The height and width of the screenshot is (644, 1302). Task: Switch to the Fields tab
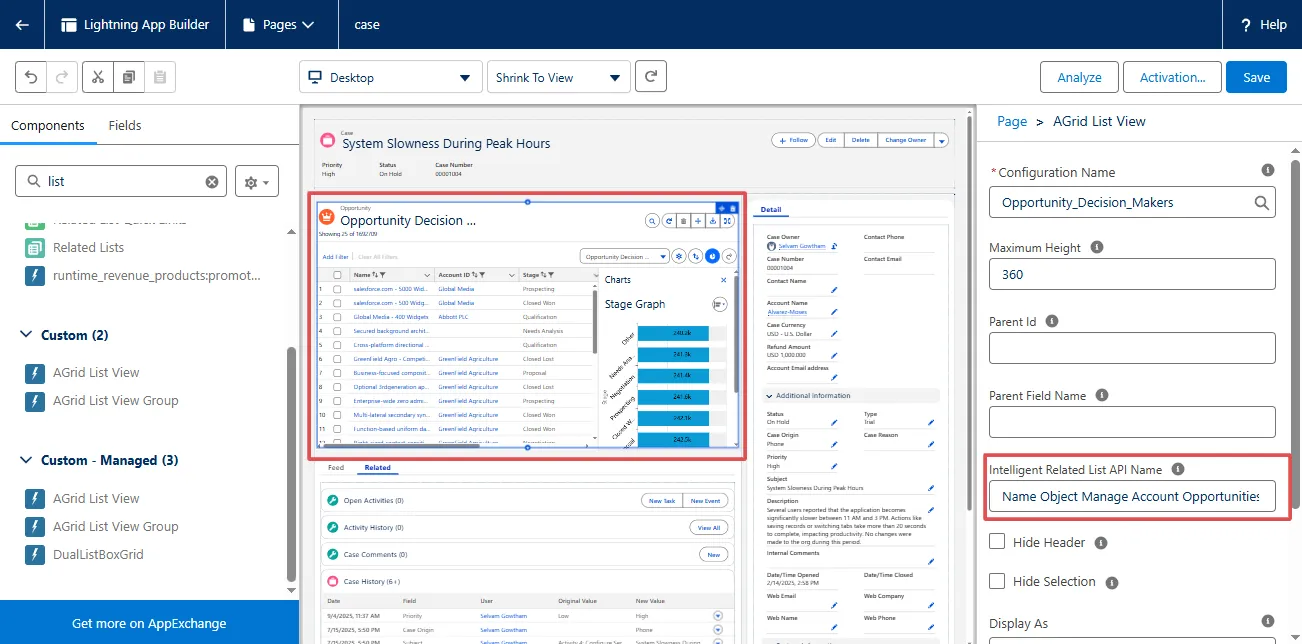125,125
